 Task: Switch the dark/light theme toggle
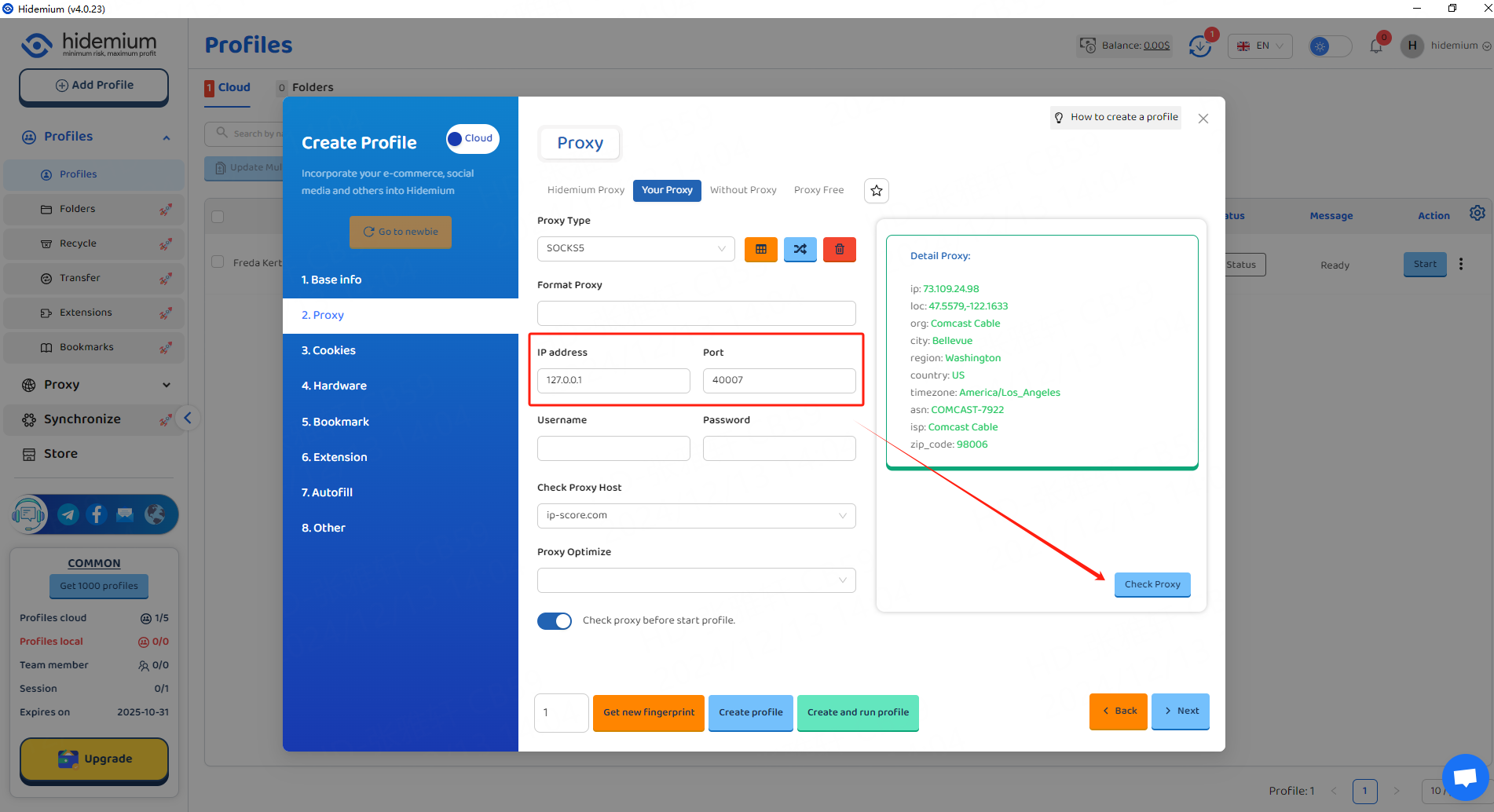point(1330,46)
